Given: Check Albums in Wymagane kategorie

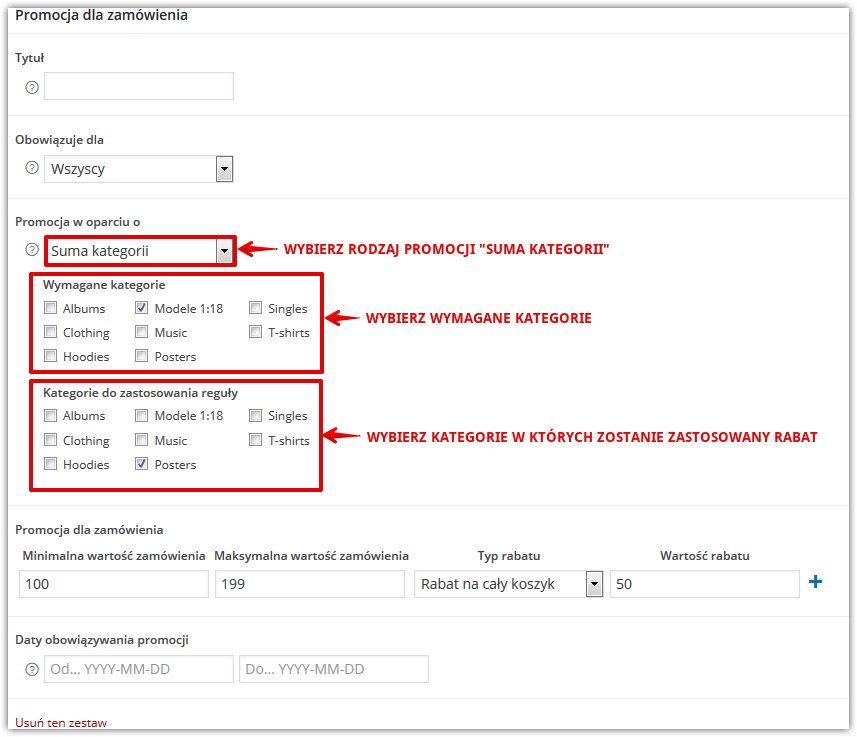Looking at the screenshot, I should [51, 308].
